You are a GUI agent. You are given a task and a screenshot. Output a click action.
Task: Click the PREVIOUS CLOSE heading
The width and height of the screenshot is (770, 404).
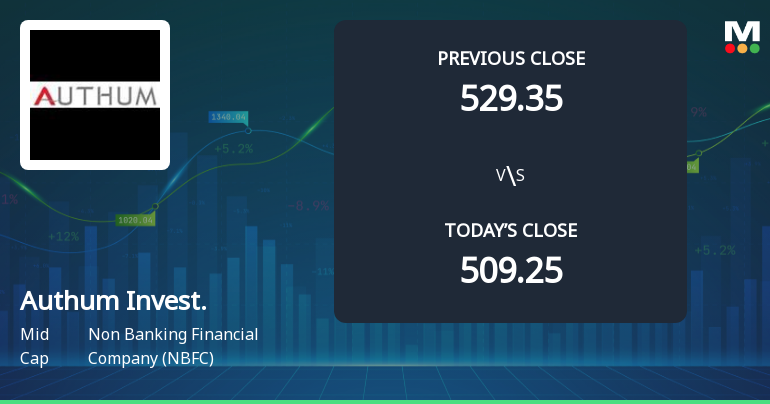511,58
